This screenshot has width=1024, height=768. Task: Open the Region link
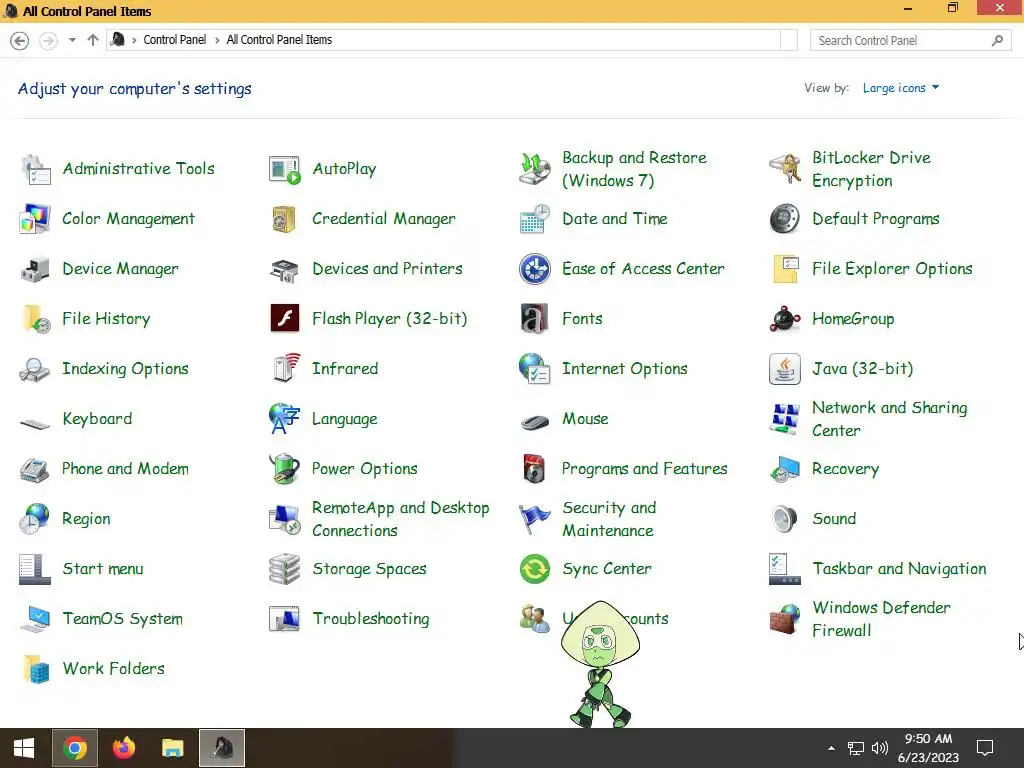pos(86,519)
